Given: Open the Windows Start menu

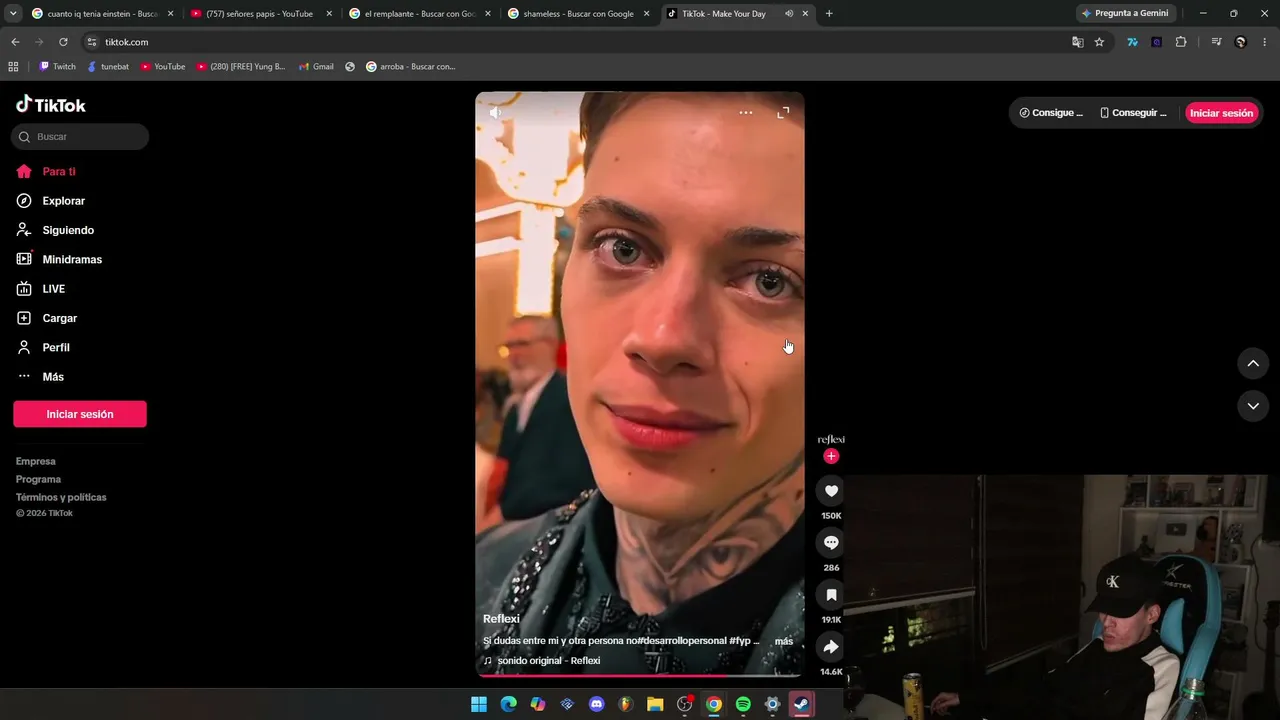Looking at the screenshot, I should pos(479,704).
